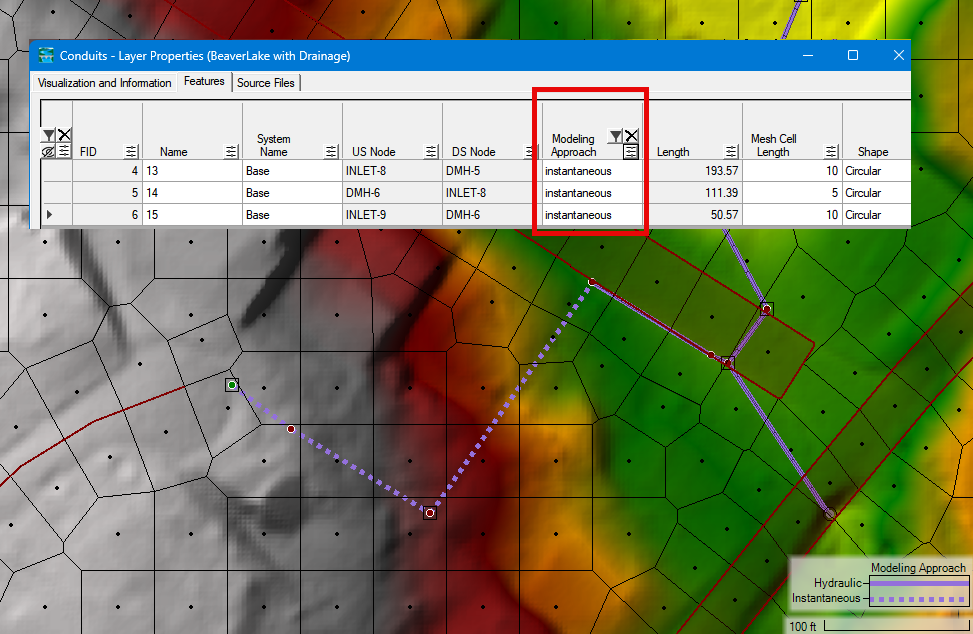Click the instantaneous cell for conduit 13
Viewport: 973px width, 634px height.
(590, 170)
